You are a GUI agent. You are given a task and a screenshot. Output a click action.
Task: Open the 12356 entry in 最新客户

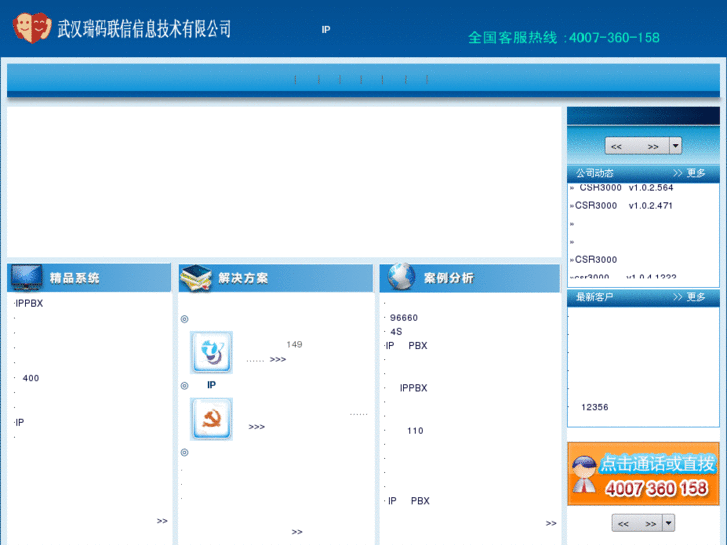click(595, 407)
